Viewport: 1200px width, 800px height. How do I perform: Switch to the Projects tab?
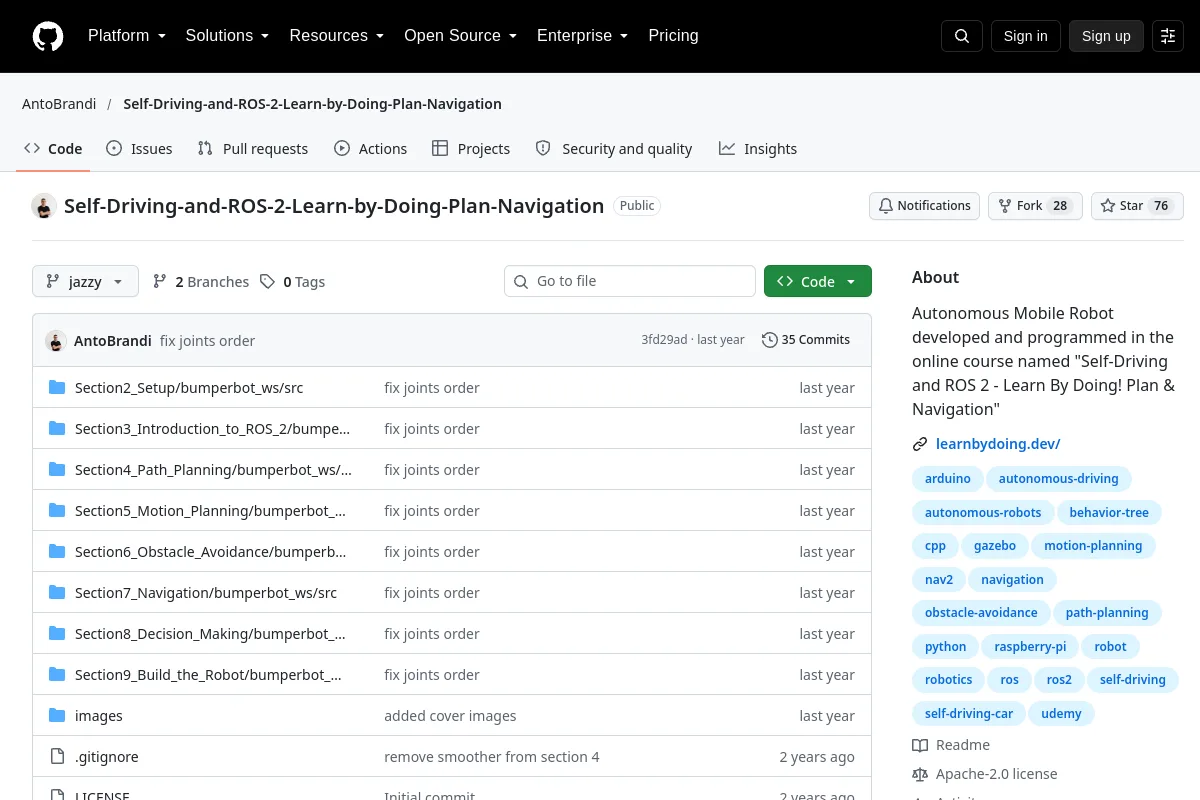point(471,148)
